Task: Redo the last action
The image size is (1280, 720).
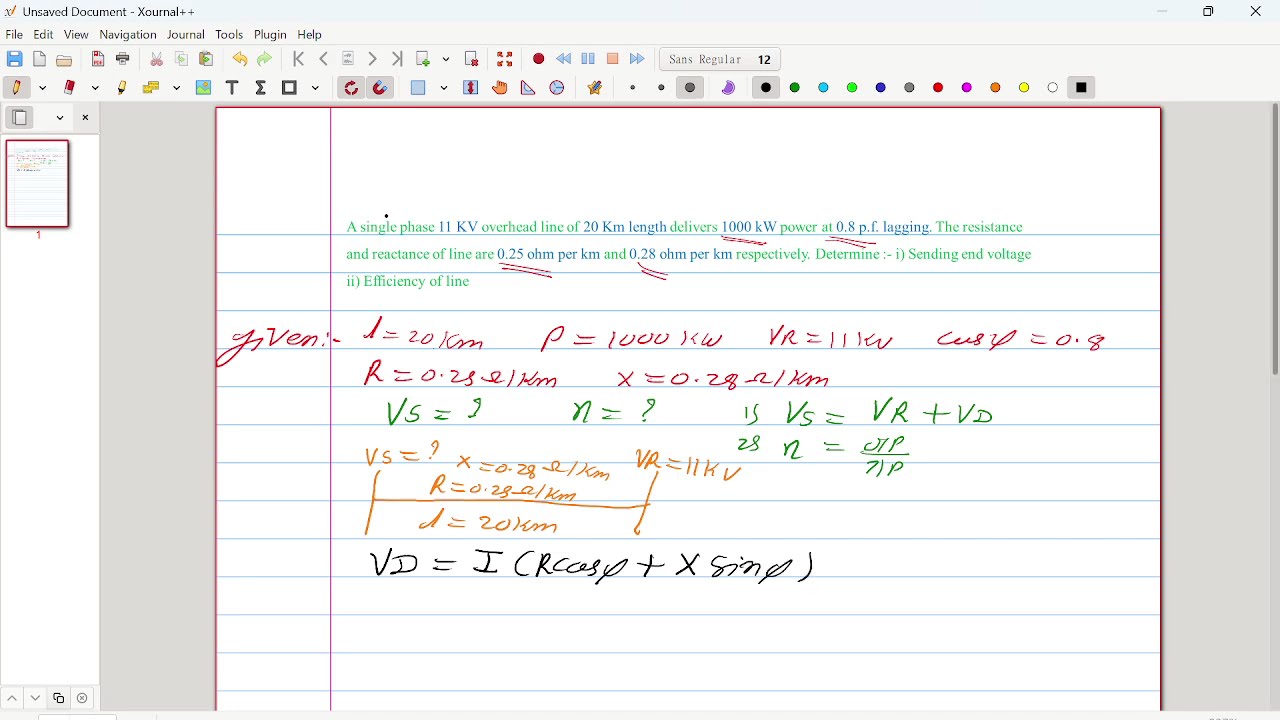Action: click(x=265, y=60)
